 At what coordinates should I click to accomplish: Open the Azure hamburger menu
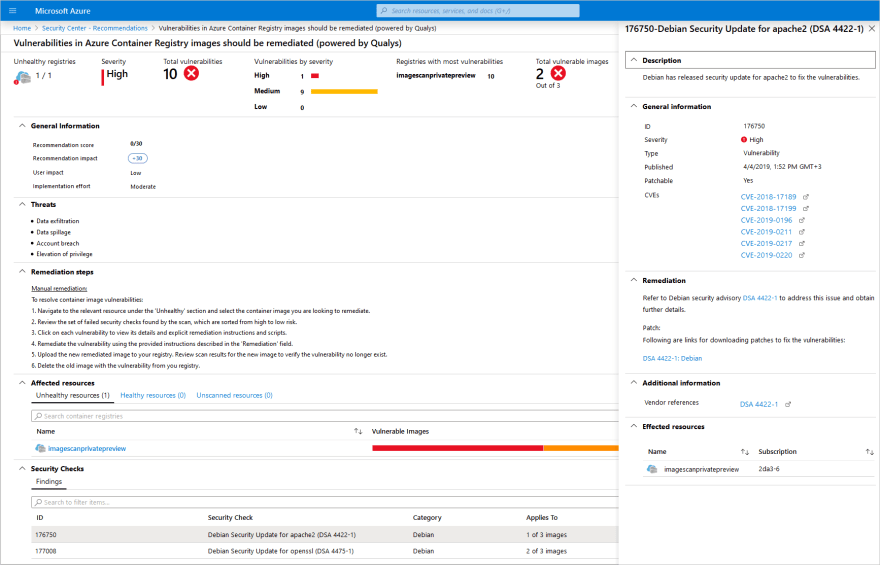[x=12, y=11]
